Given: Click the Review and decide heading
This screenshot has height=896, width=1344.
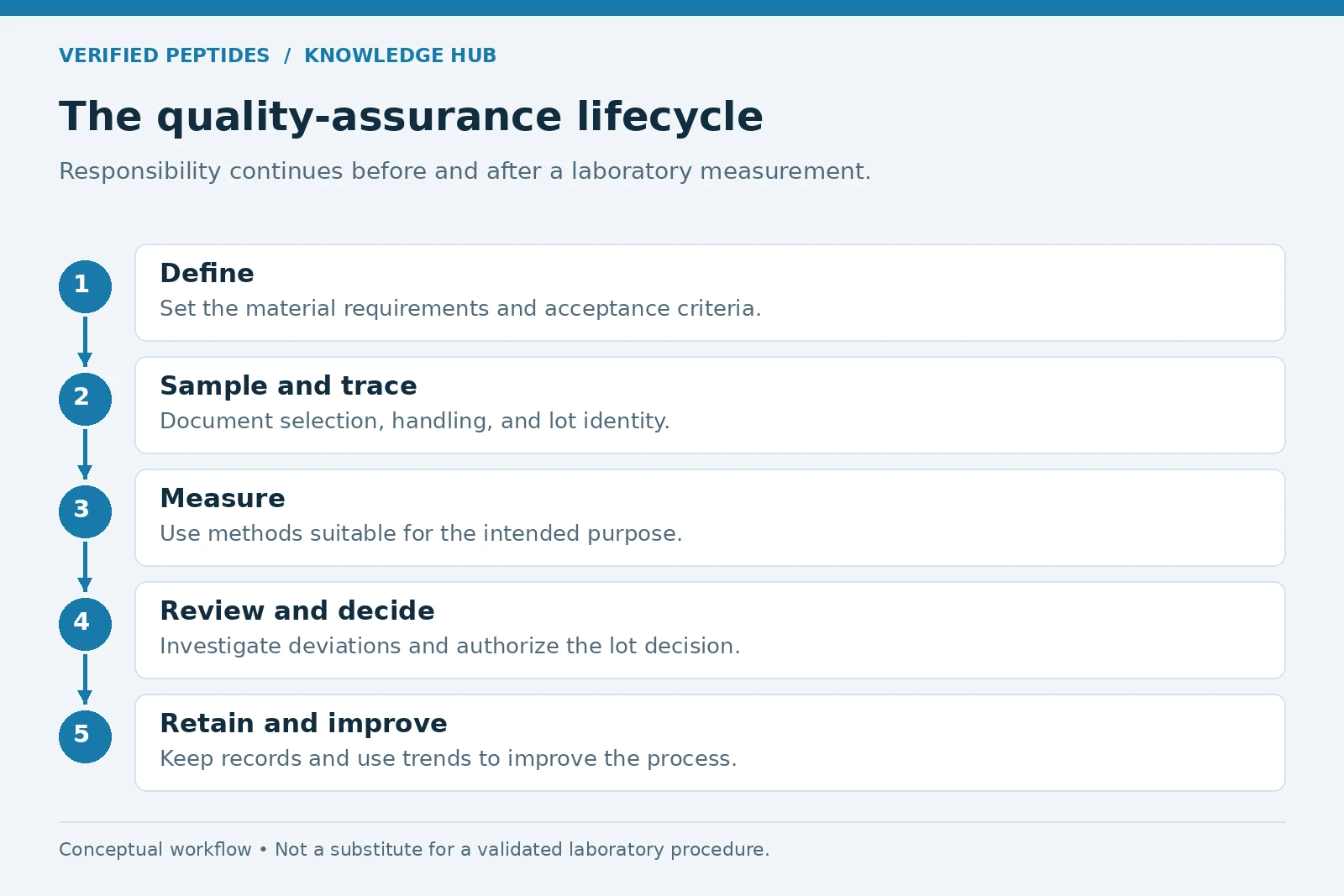Looking at the screenshot, I should point(297,610).
